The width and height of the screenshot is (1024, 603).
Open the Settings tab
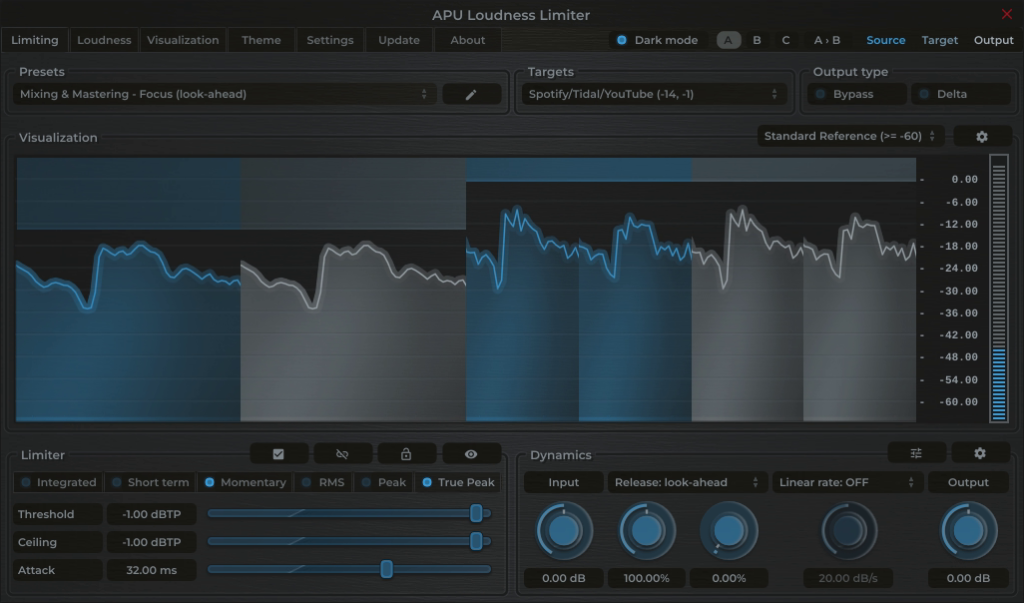click(x=330, y=40)
